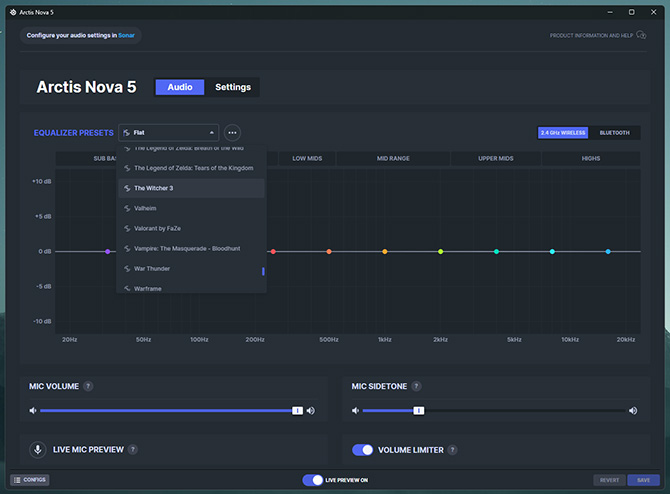Select 2.4 GHz Wireless mode
670x494 pixels.
tap(563, 133)
